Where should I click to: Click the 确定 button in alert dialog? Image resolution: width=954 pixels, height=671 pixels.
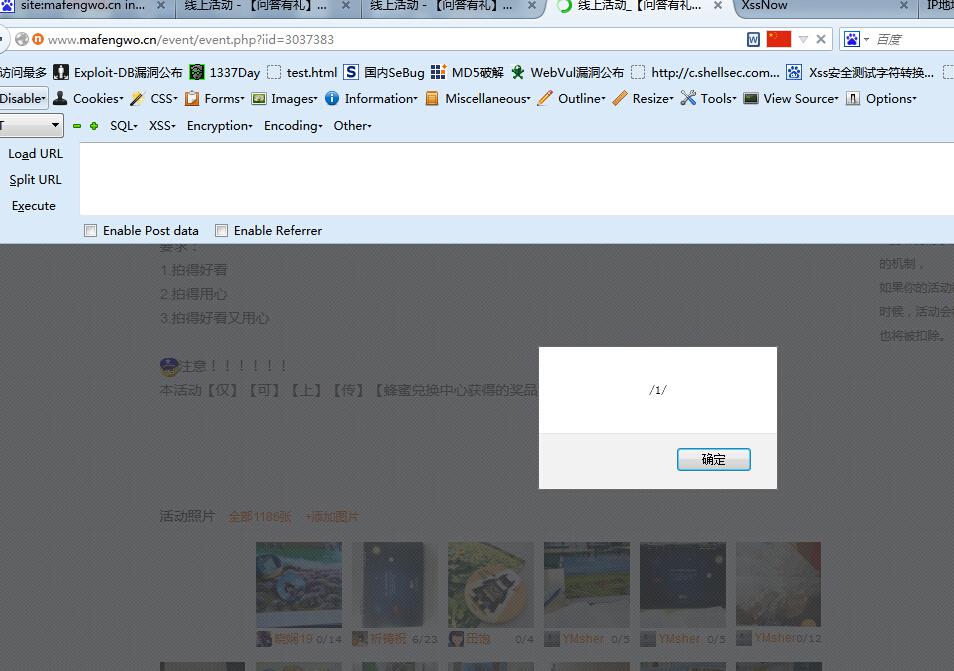714,459
